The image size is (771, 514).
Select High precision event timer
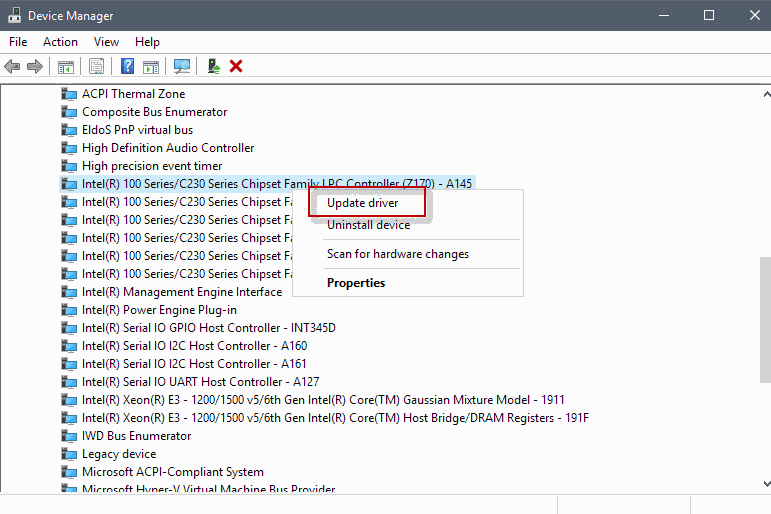(x=152, y=166)
